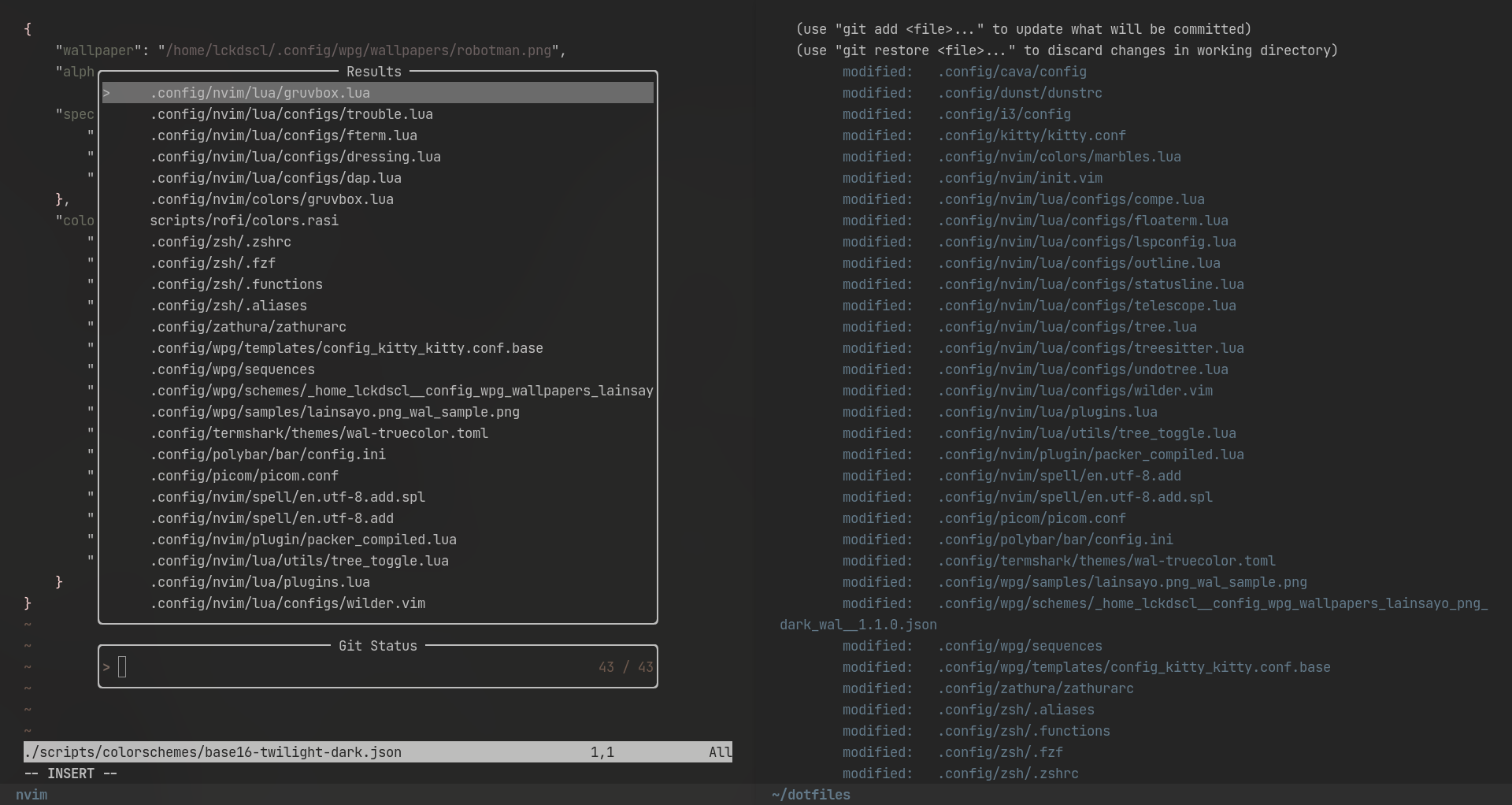Select .config/polybar/bar/config.ini in Results

(268, 454)
